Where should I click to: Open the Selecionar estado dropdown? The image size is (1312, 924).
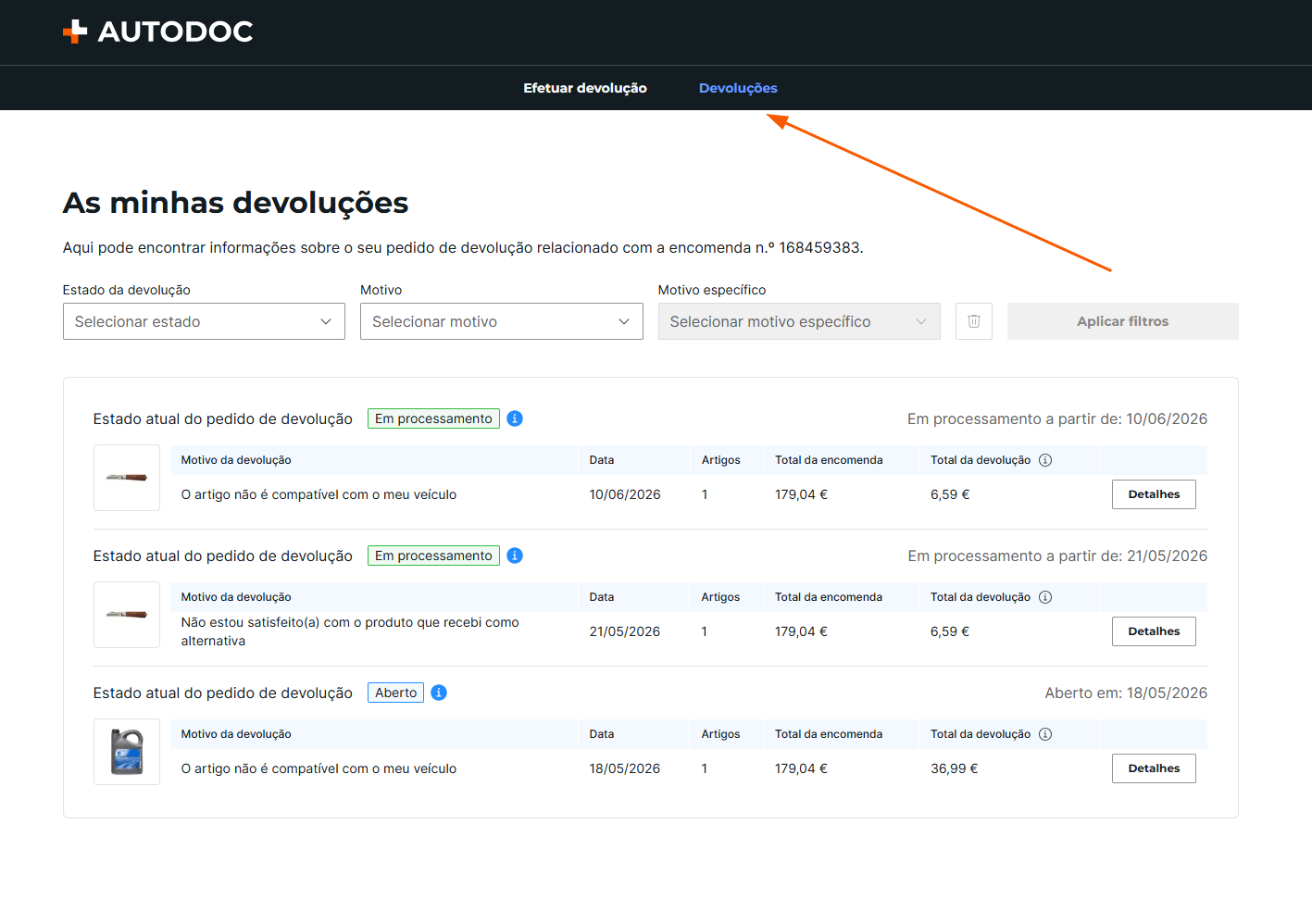coord(204,321)
